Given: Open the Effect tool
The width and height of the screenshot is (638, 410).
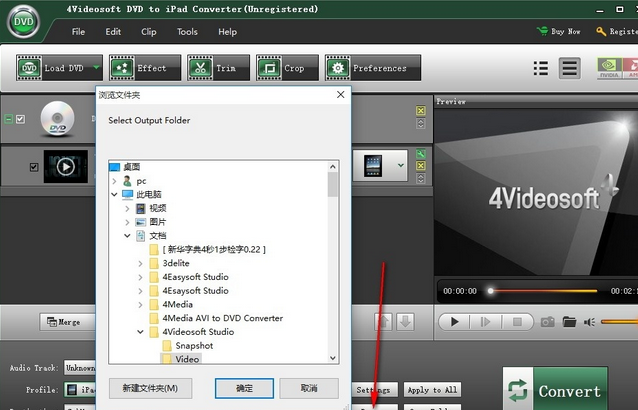Looking at the screenshot, I should point(145,68).
